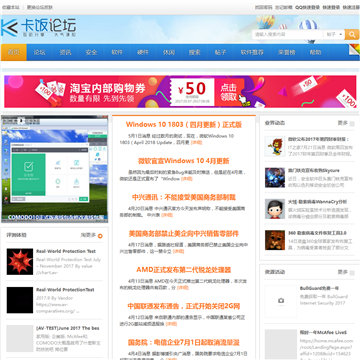Select the 首页 navigation tab

14,52
